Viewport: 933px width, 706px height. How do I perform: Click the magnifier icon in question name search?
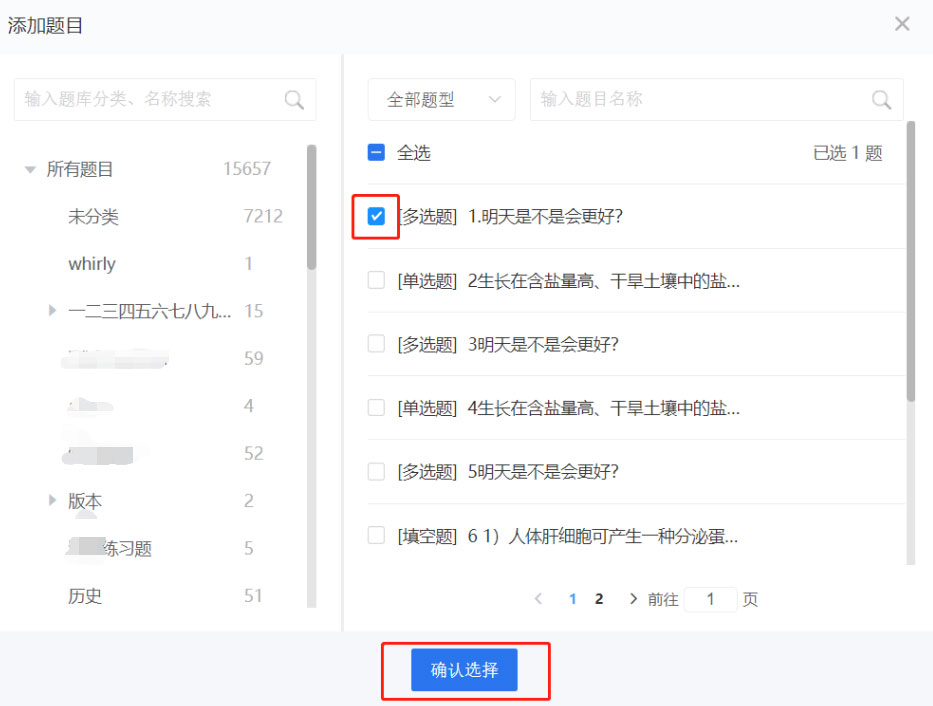coord(881,100)
